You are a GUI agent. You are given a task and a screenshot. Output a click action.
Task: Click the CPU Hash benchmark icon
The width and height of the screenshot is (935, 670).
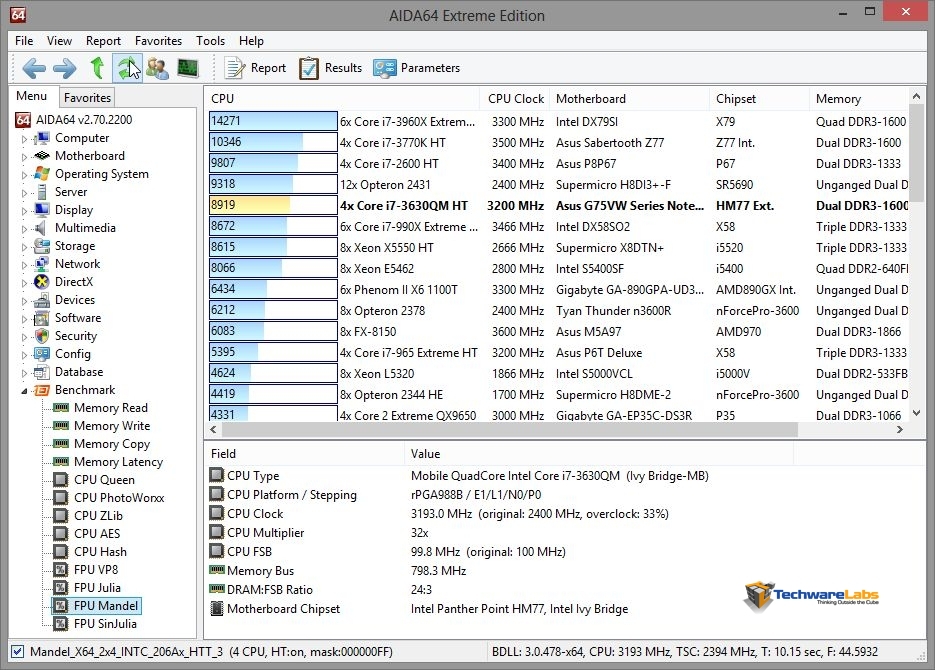(x=61, y=551)
